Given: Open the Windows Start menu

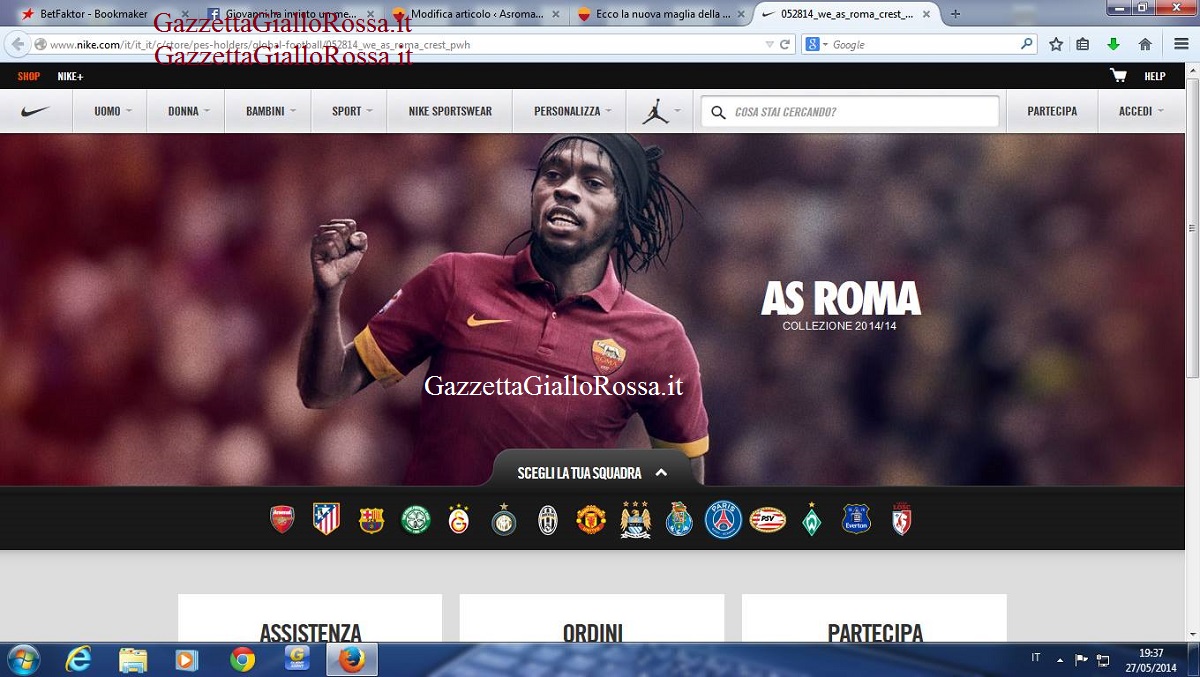Looking at the screenshot, I should [22, 660].
